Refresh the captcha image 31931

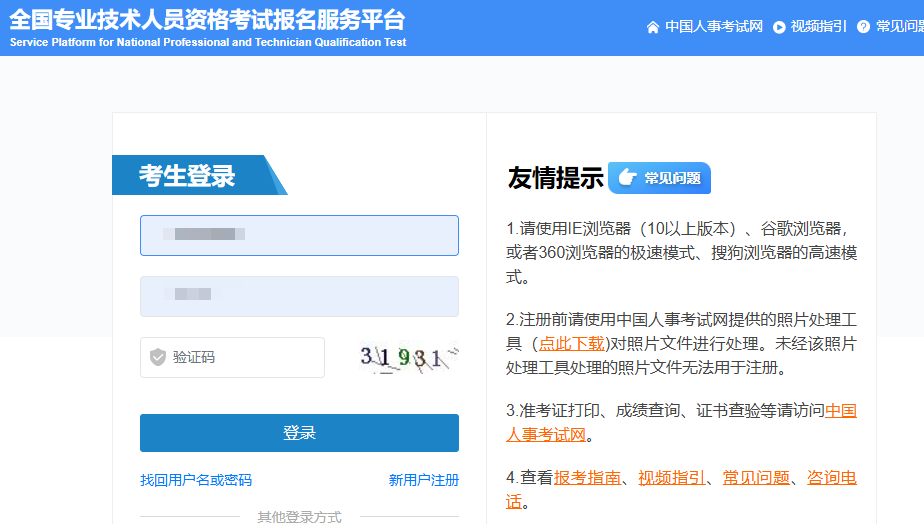pos(408,357)
